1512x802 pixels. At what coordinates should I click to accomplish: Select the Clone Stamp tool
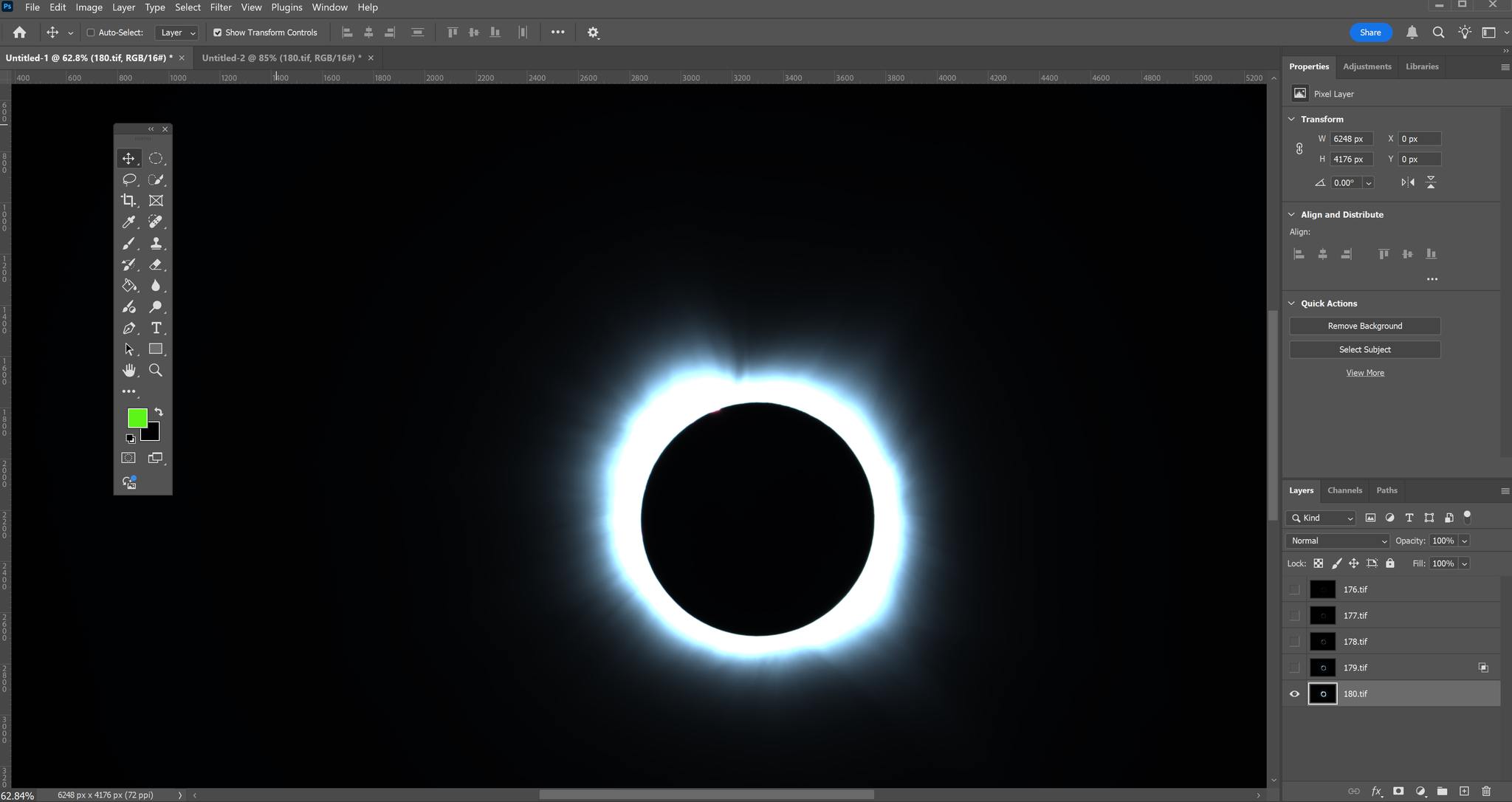tap(156, 243)
